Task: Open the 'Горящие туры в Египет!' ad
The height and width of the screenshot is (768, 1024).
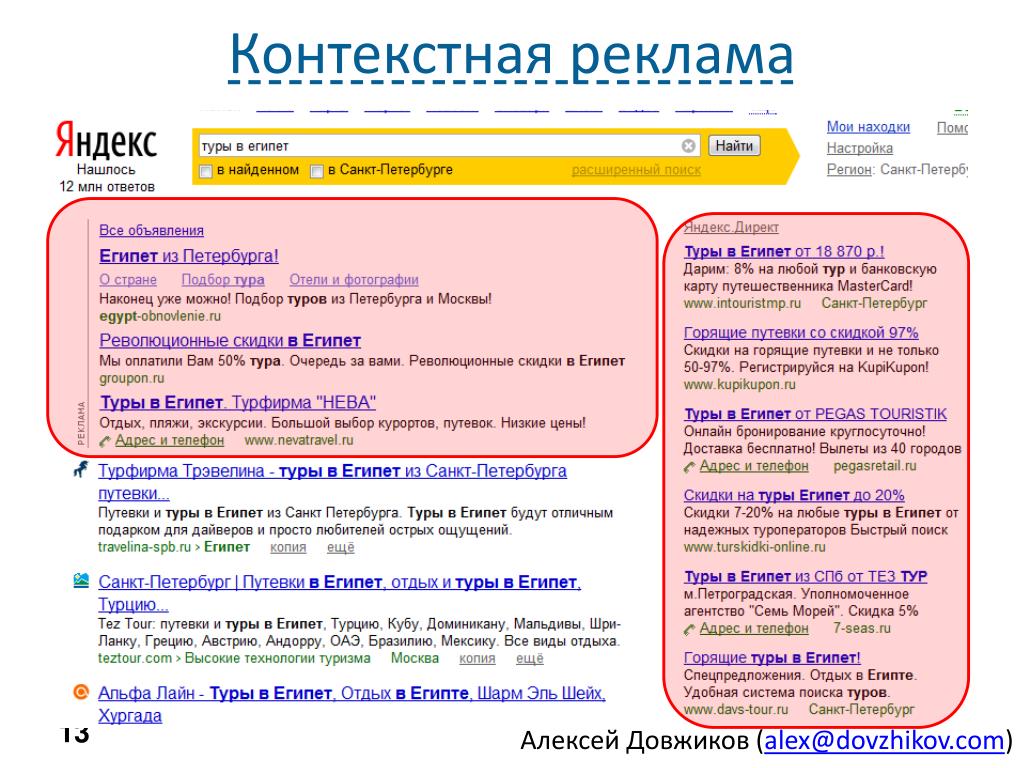Action: (x=772, y=658)
